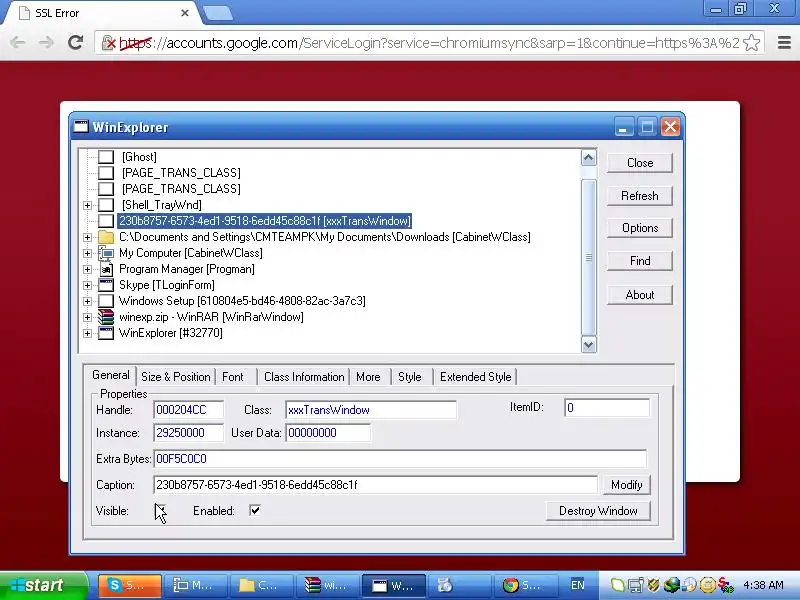This screenshot has height=600, width=800.
Task: Switch to the General tab
Action: pos(111,376)
